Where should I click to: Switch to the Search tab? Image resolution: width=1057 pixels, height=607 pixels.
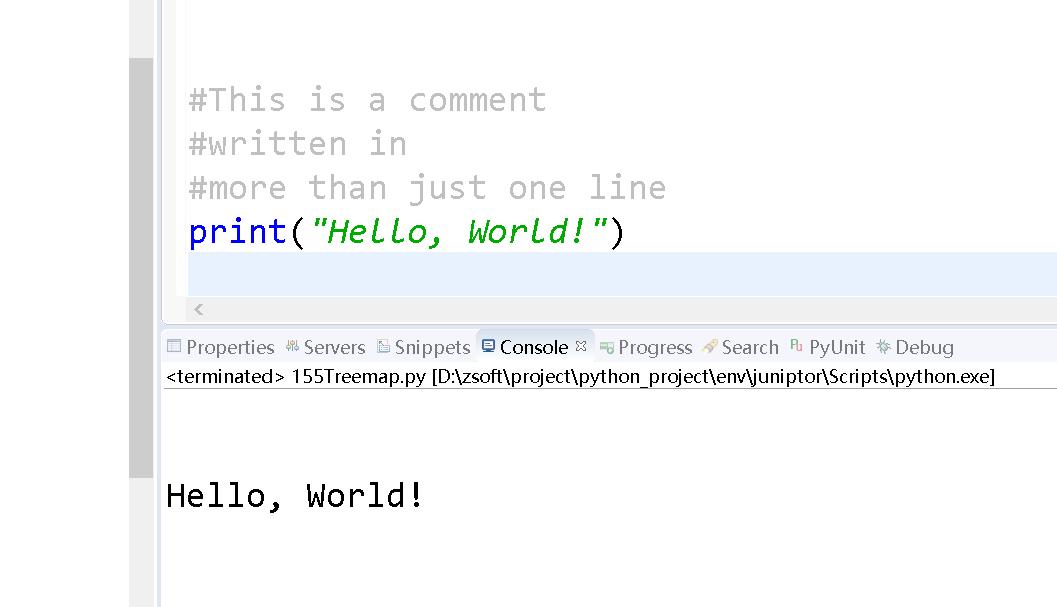point(750,347)
